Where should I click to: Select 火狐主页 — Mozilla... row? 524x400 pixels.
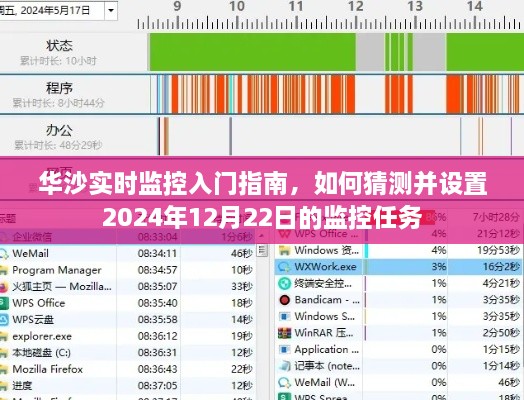(x=128, y=286)
